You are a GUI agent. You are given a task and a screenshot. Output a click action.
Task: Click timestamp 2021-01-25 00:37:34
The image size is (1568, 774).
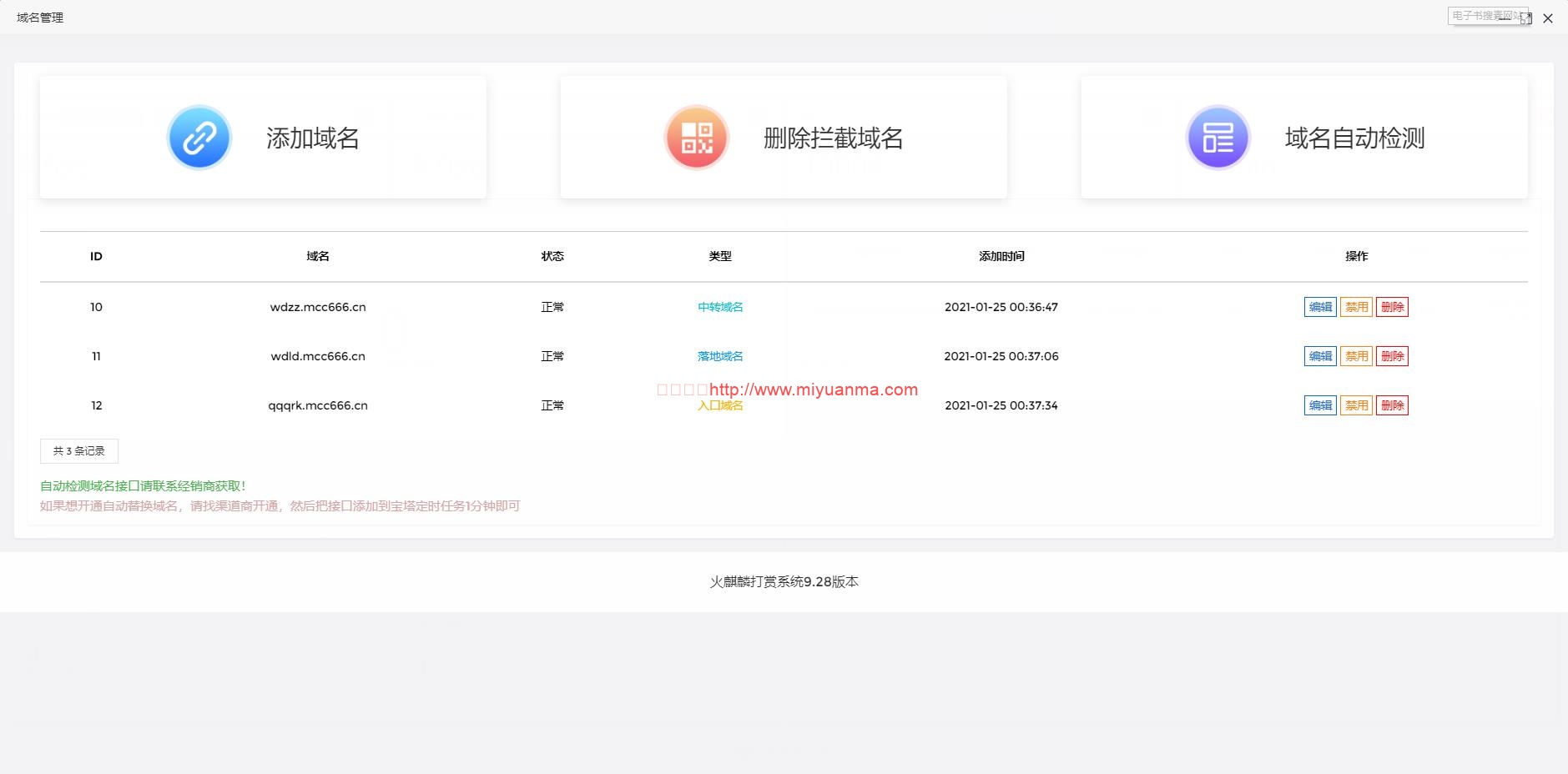(x=1001, y=405)
